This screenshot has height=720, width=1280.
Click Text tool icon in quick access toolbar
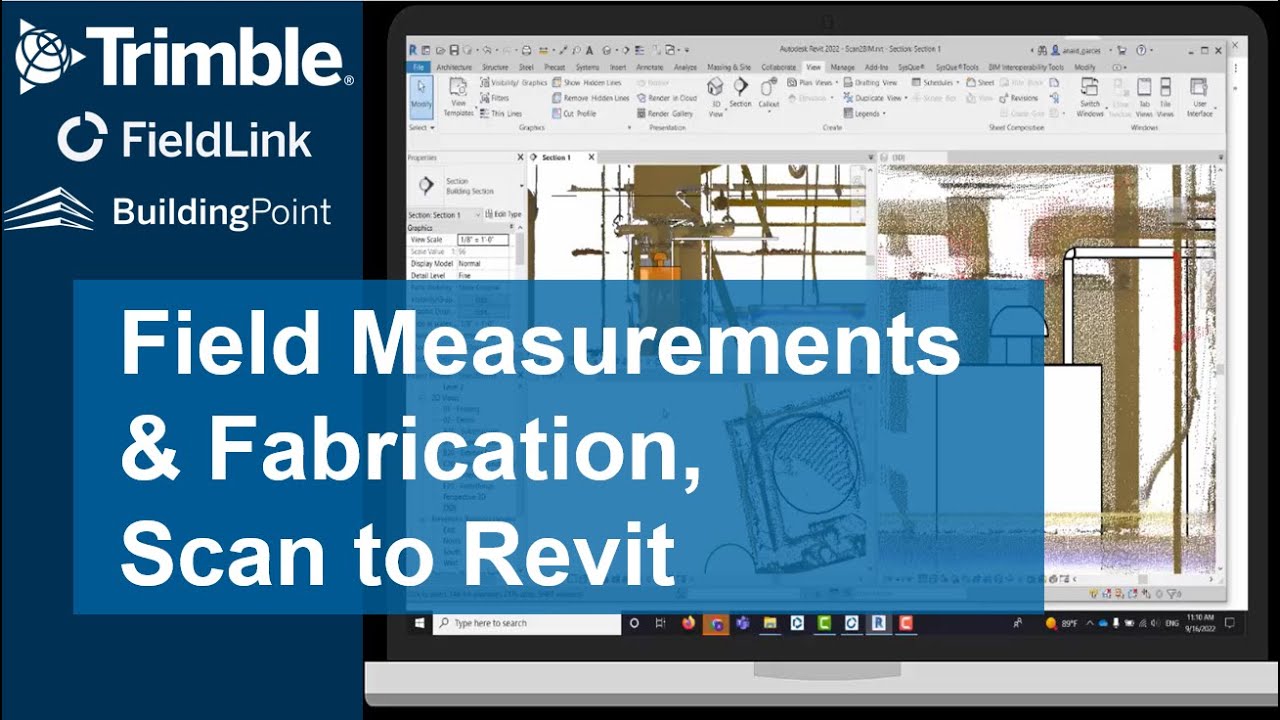tap(590, 49)
